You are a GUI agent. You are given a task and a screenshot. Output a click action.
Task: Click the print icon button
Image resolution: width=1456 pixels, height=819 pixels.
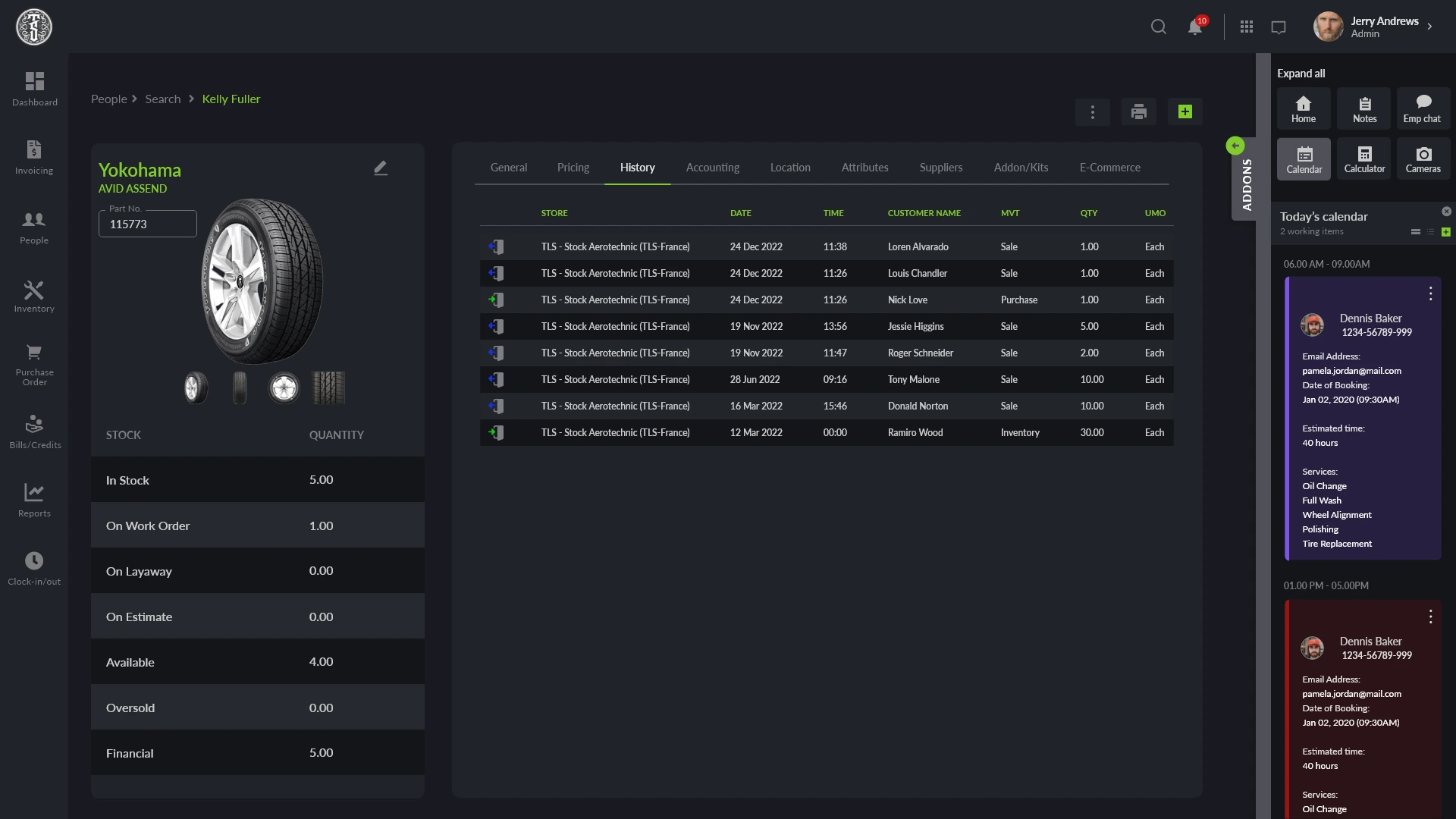[x=1139, y=112]
